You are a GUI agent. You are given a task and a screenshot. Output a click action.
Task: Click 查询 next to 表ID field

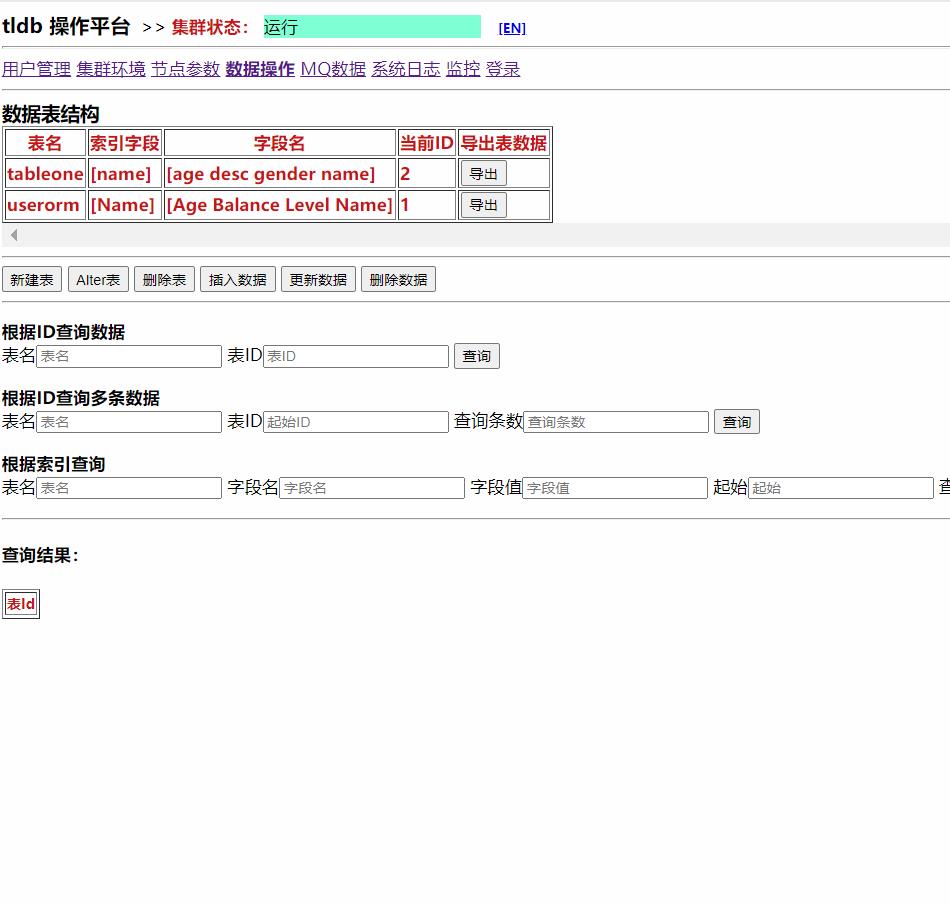[x=476, y=355]
